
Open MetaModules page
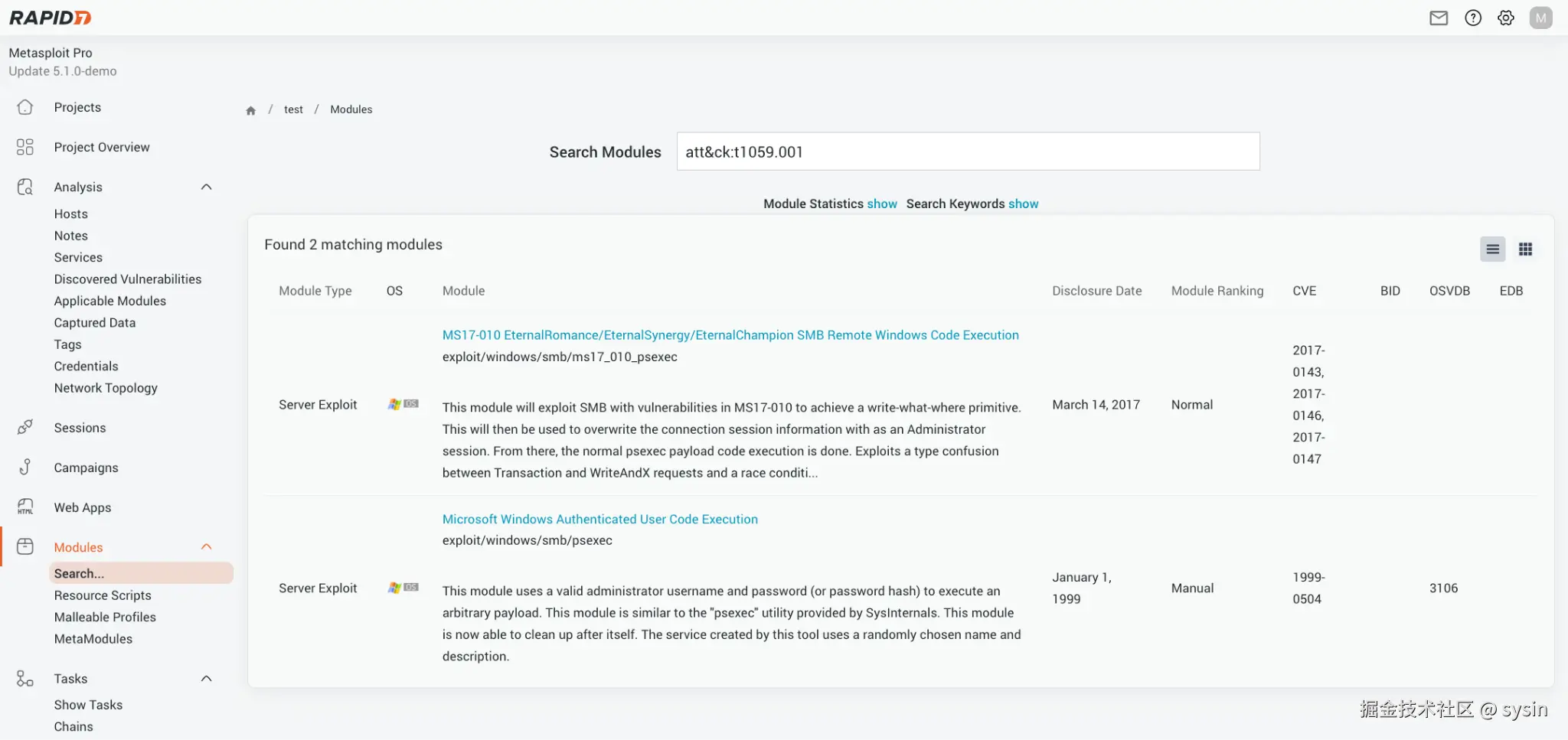[93, 639]
